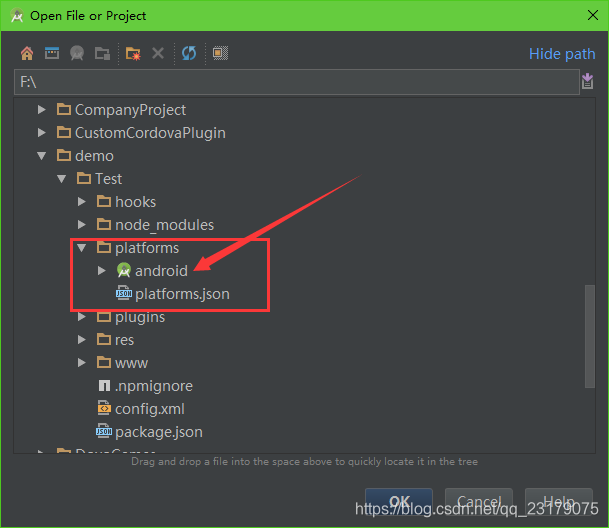Image resolution: width=609 pixels, height=528 pixels.
Task: Go to Home directory icon
Action: 27,53
